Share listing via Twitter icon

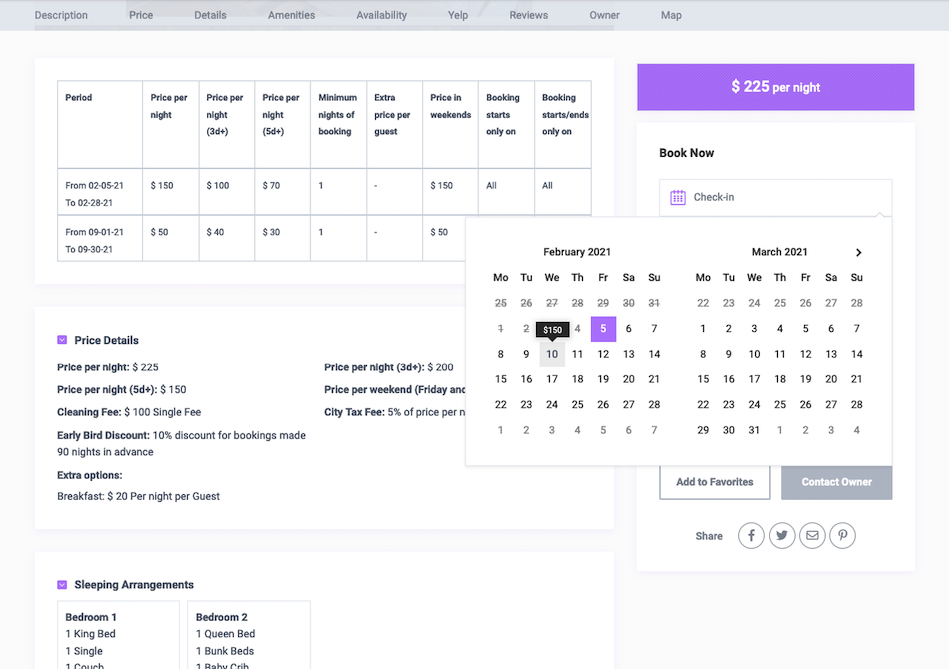pos(781,536)
